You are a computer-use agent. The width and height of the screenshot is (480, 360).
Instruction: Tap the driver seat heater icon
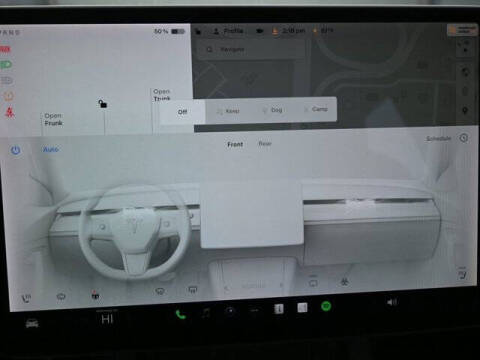[26, 298]
